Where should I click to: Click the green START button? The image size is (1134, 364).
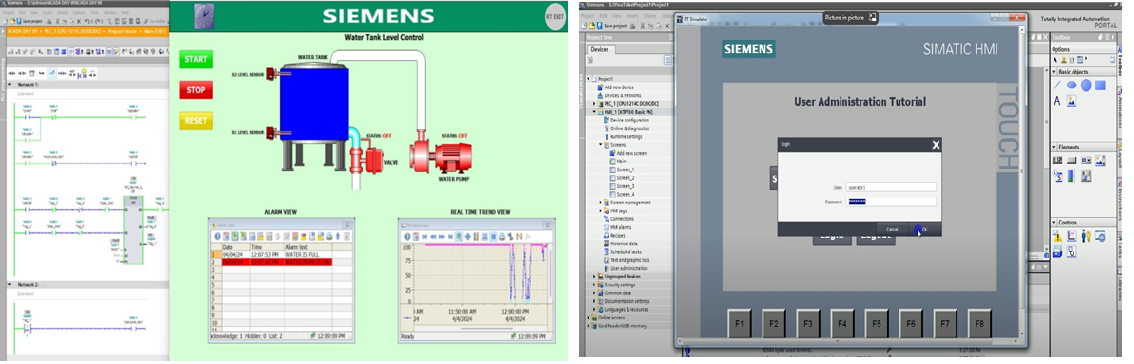tap(196, 59)
